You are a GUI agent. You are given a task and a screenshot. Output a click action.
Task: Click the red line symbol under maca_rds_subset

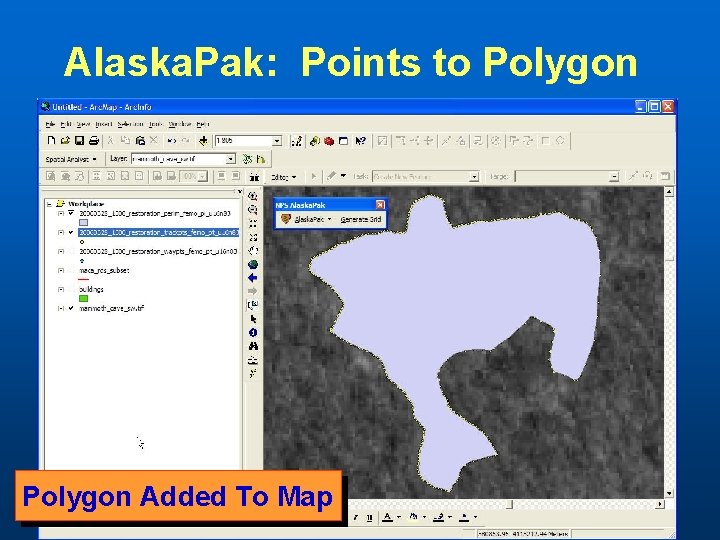tap(83, 279)
